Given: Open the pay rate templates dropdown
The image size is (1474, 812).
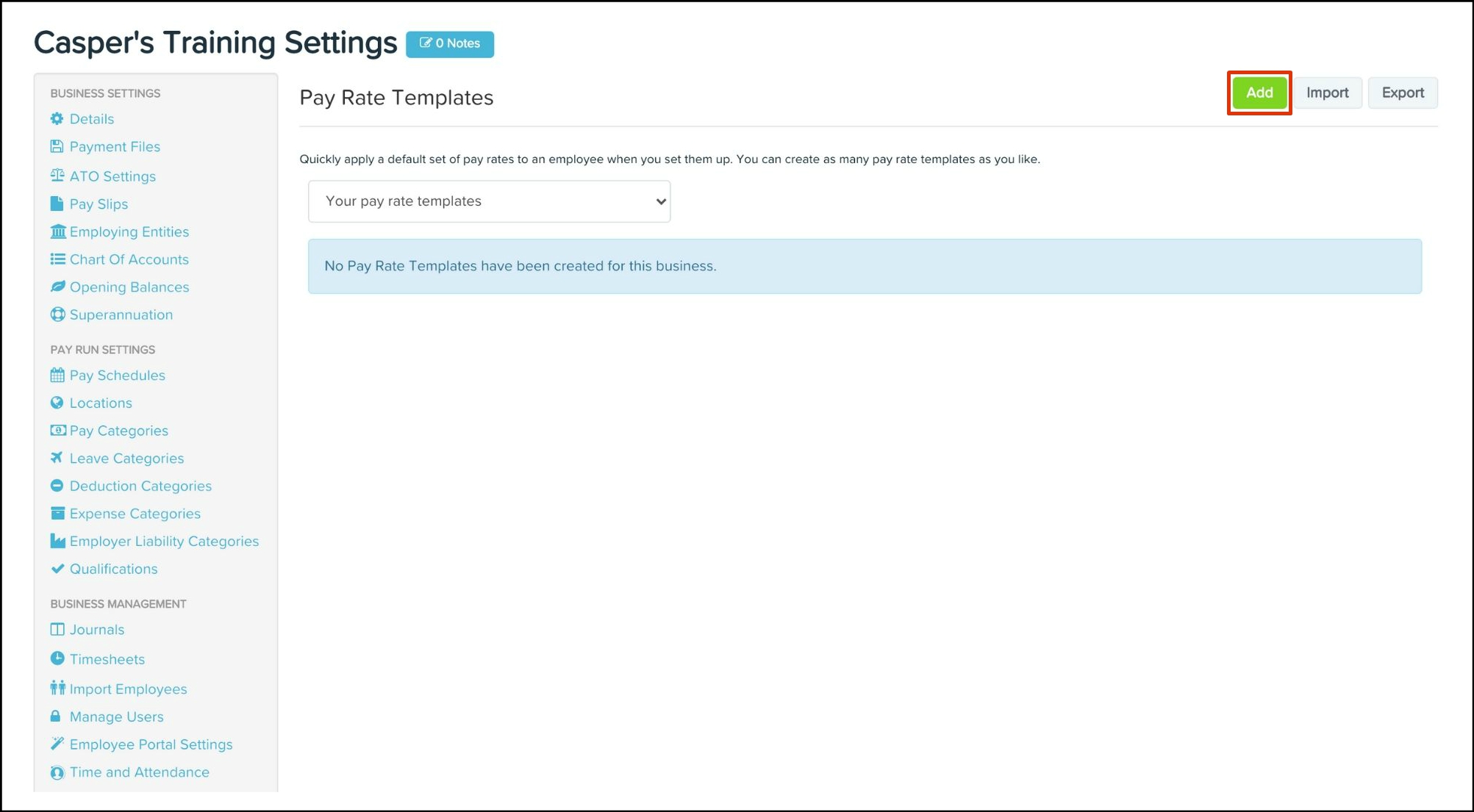Looking at the screenshot, I should click(489, 201).
